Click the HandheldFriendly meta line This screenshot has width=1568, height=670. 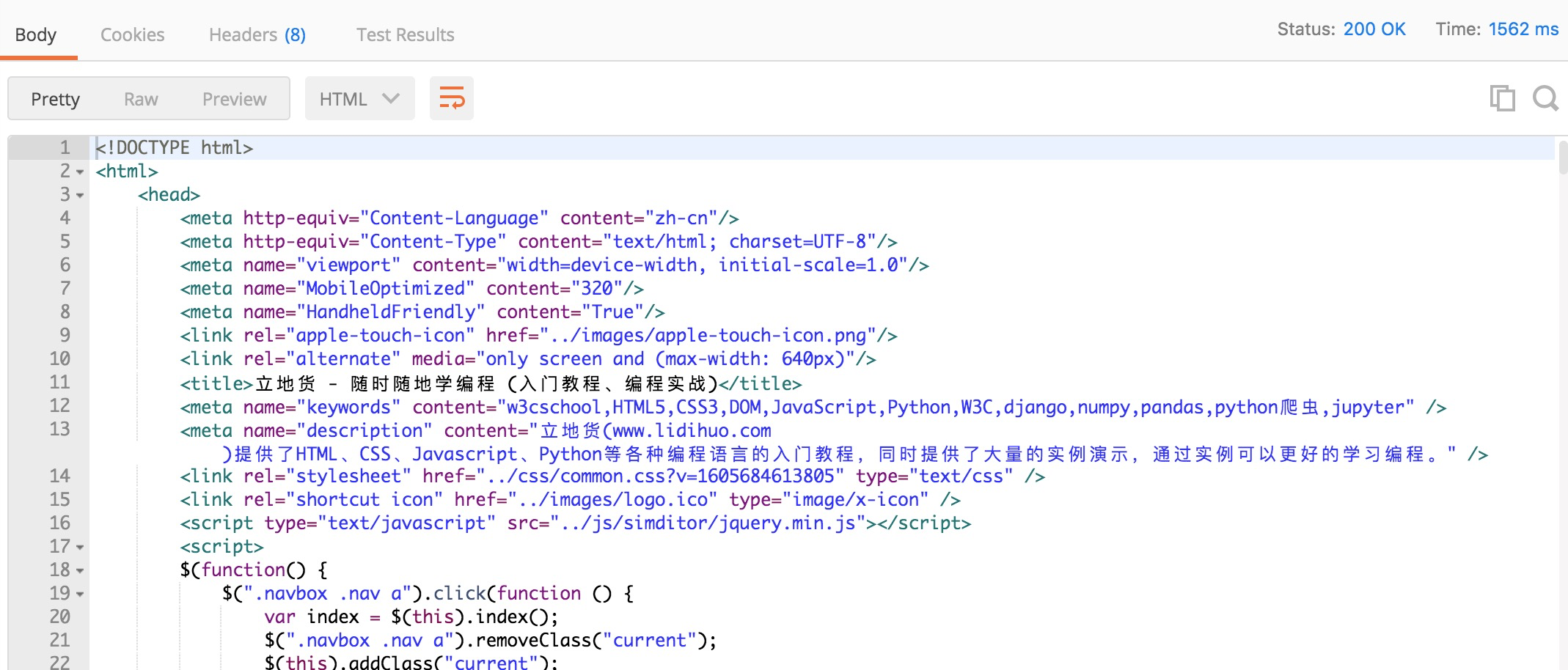[422, 312]
